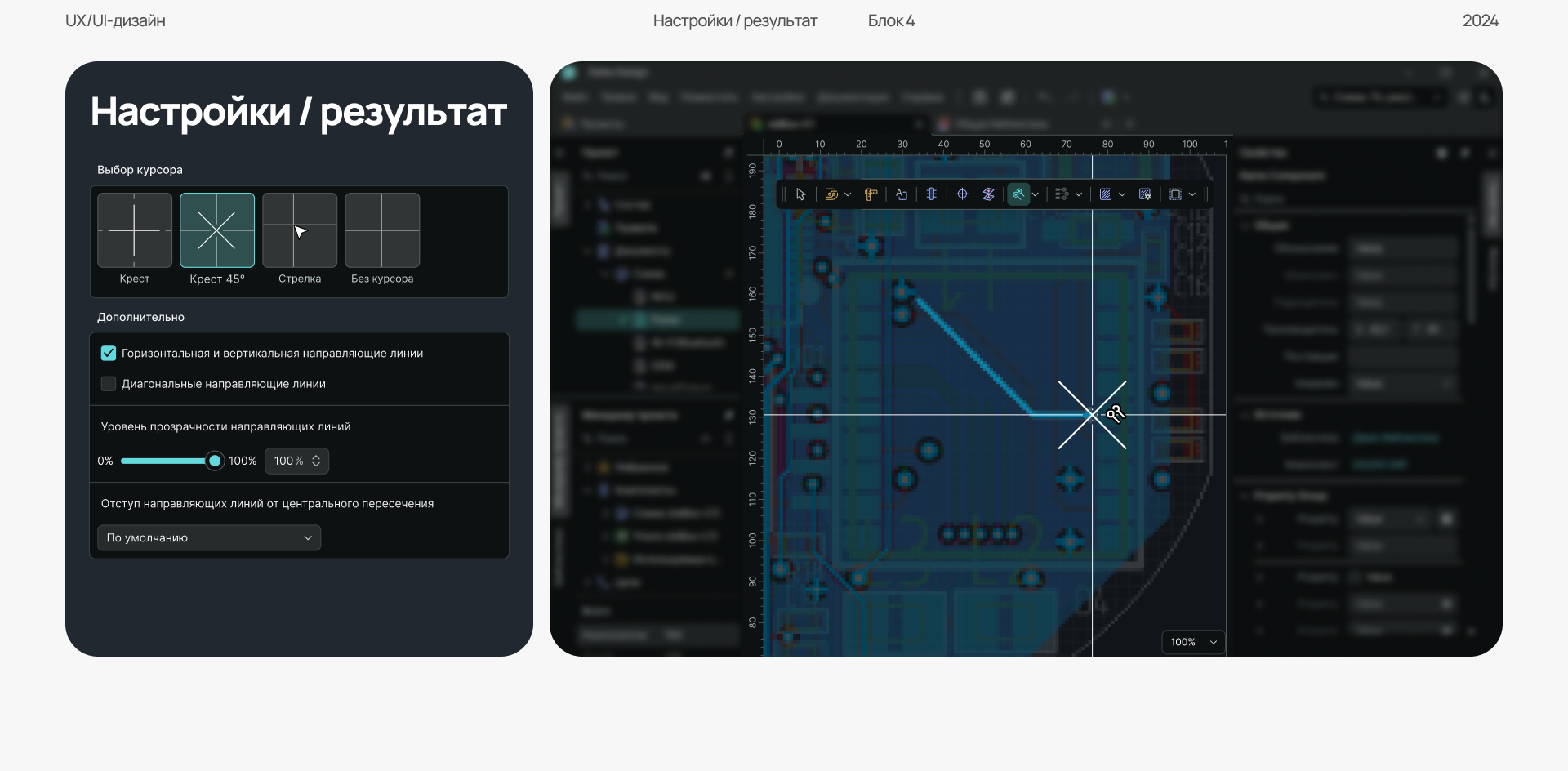The width and height of the screenshot is (1568, 771).
Task: Click the toolbar's right drag handle
Action: pyautogui.click(x=1206, y=194)
